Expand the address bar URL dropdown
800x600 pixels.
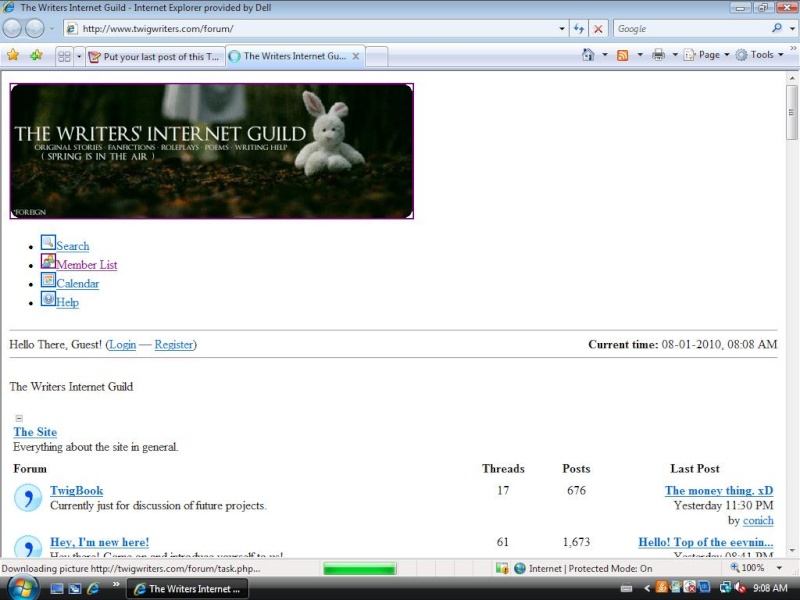[562, 29]
